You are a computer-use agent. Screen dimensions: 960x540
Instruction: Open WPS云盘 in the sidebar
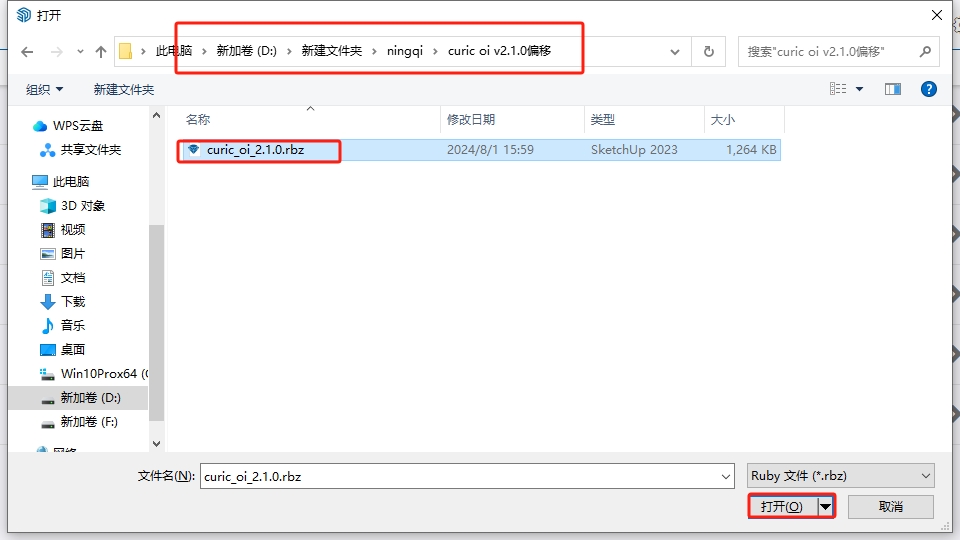click(x=78, y=126)
